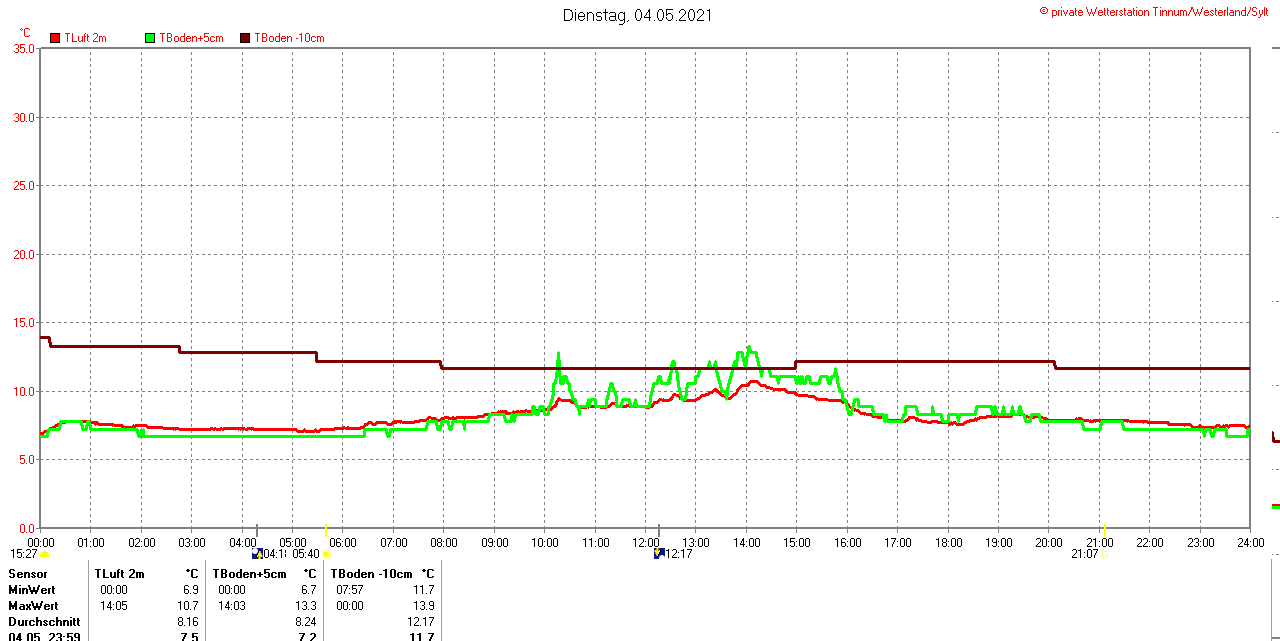The width and height of the screenshot is (1280, 641).
Task: Click the yellow sunrise icon at 05:40
Action: 326,554
